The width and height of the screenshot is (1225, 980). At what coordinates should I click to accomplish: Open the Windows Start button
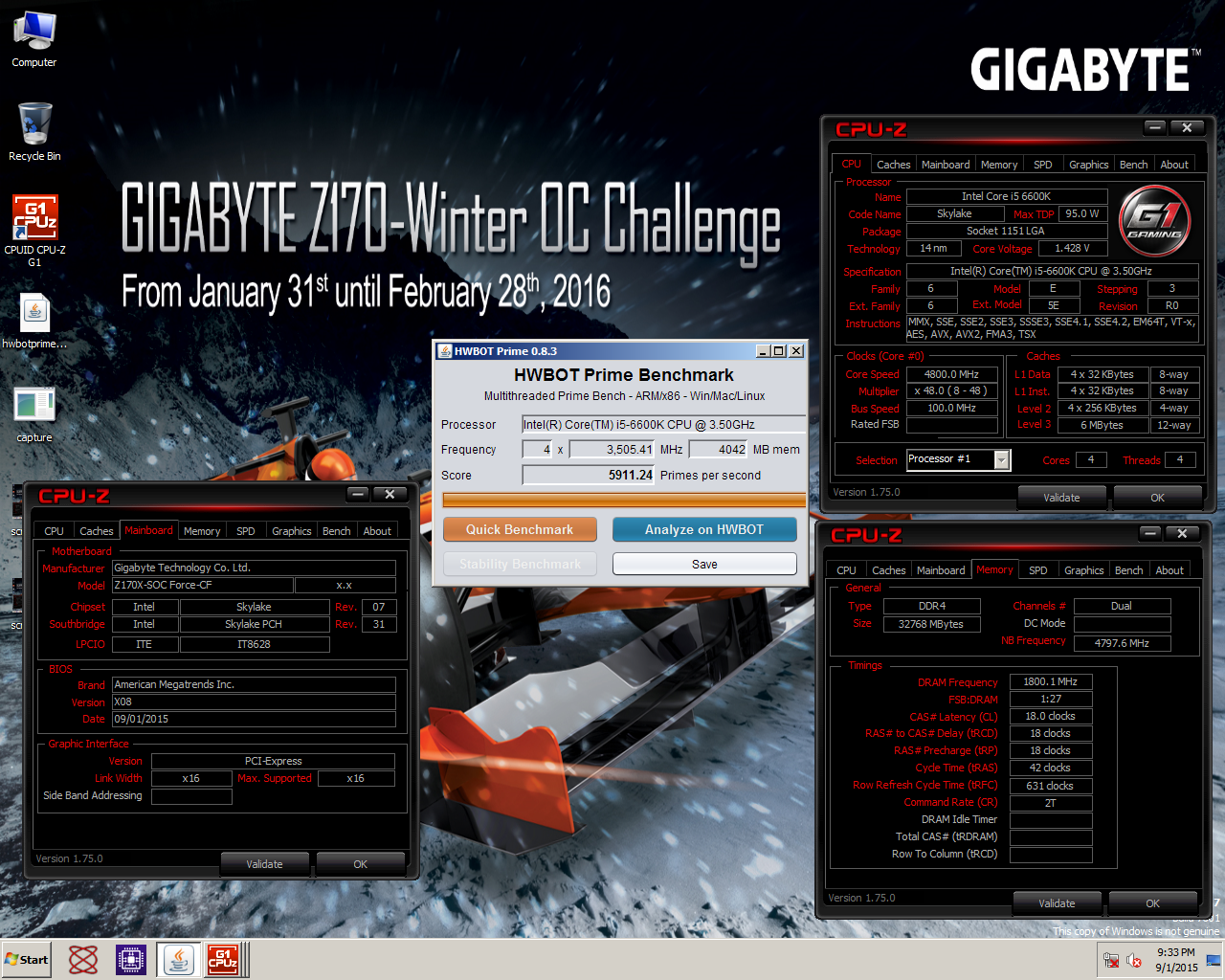click(x=27, y=960)
